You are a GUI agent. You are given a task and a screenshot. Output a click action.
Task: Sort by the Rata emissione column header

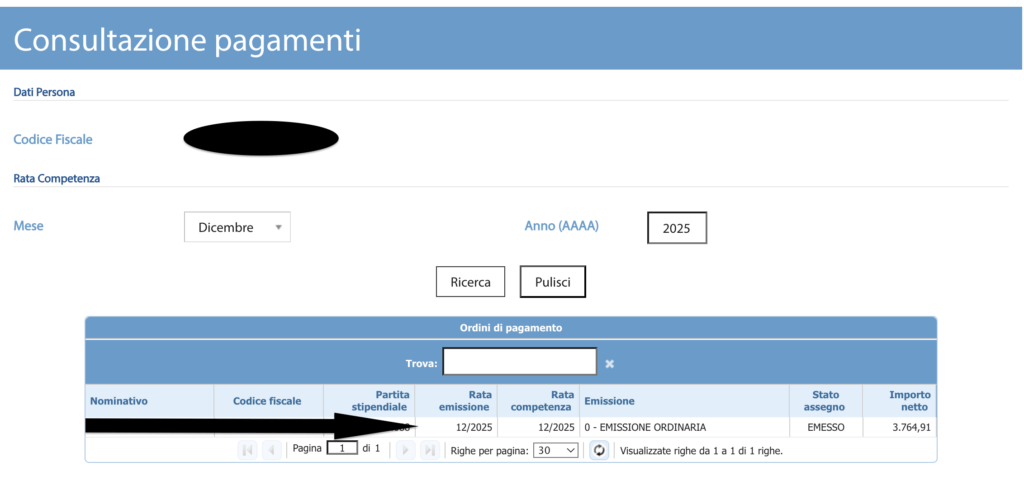click(464, 400)
